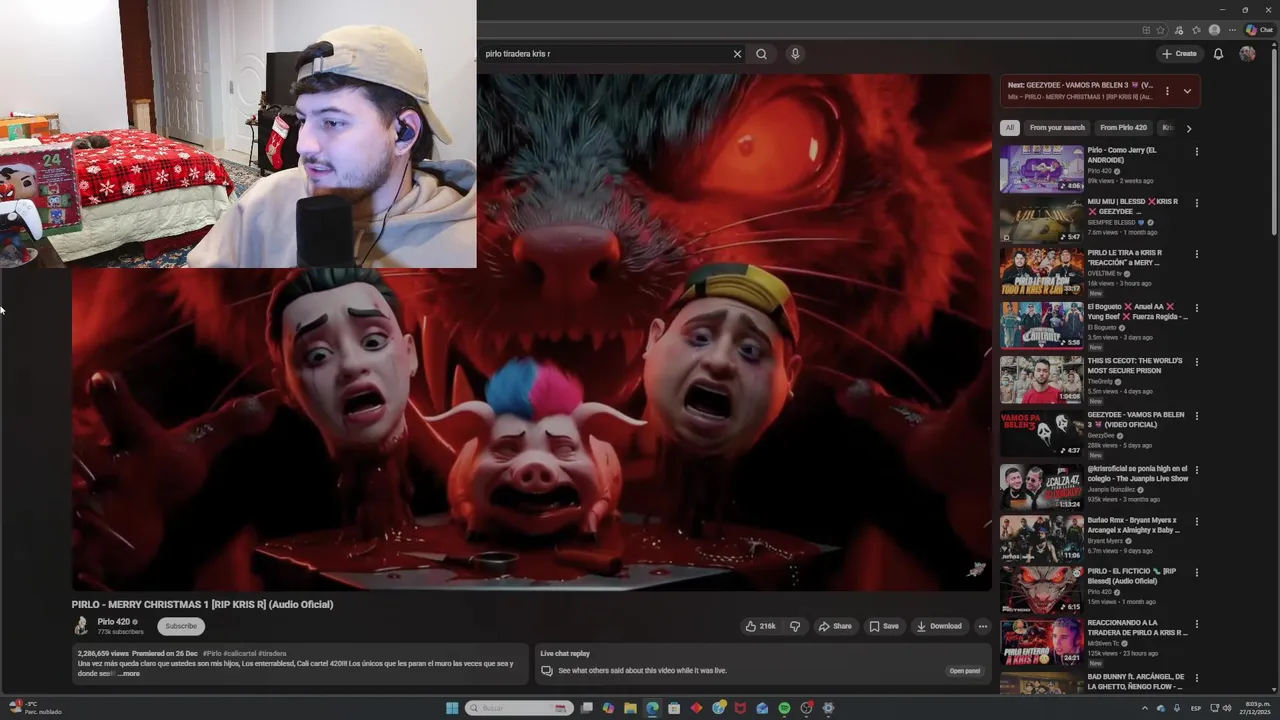
Task: Open options for PIRLO - EL FICTICIO
Action: click(1196, 573)
